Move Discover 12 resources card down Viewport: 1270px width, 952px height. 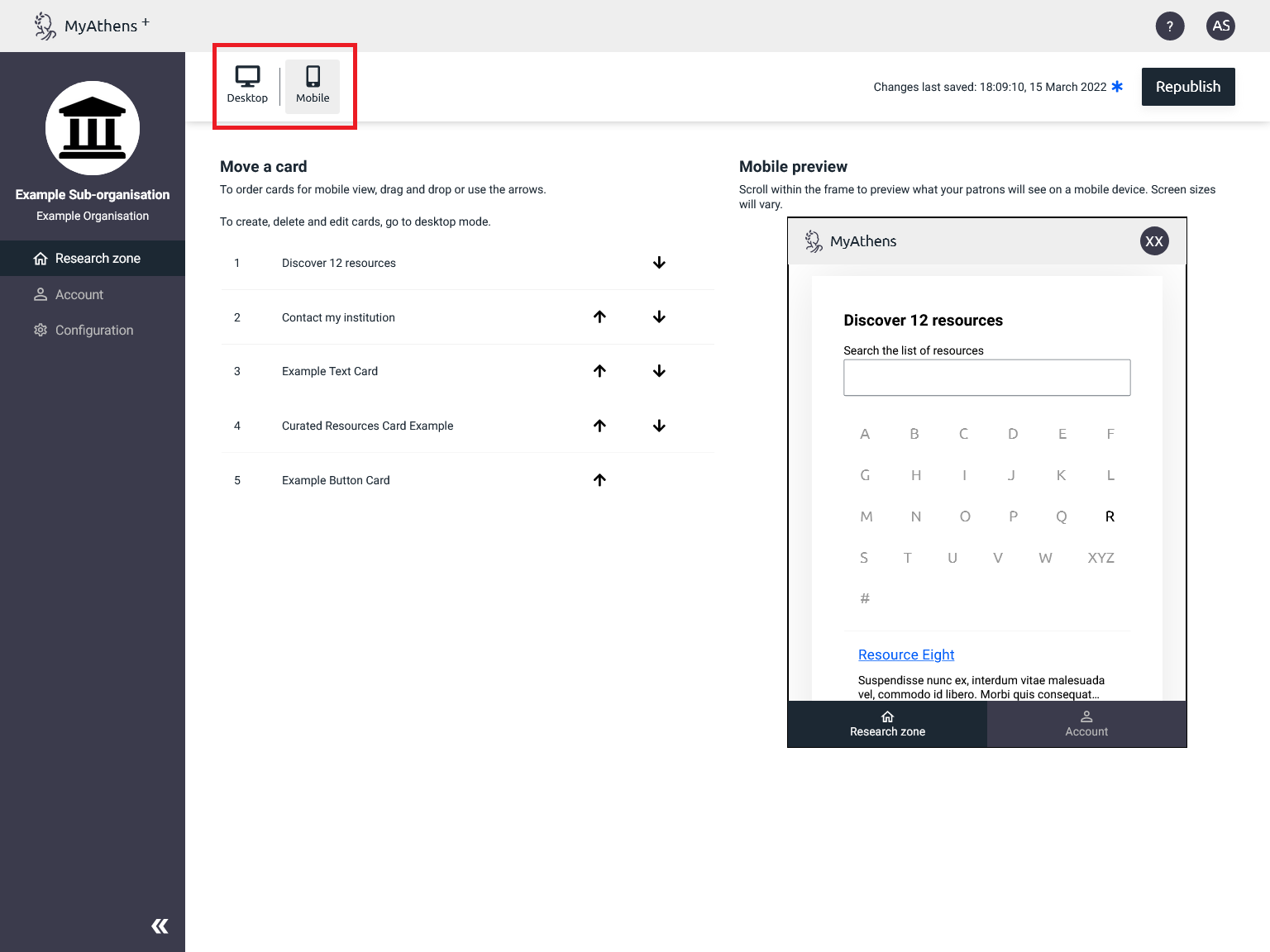pos(659,263)
